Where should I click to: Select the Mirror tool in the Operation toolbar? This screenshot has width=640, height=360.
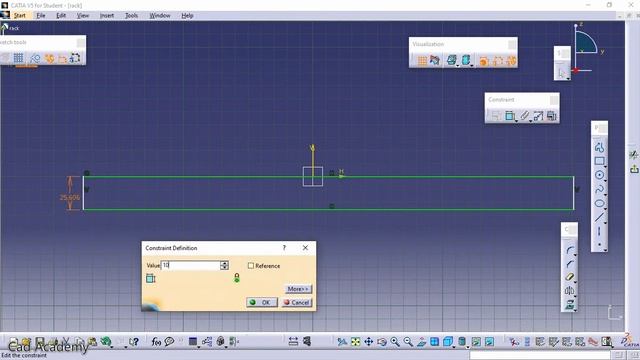point(569,291)
